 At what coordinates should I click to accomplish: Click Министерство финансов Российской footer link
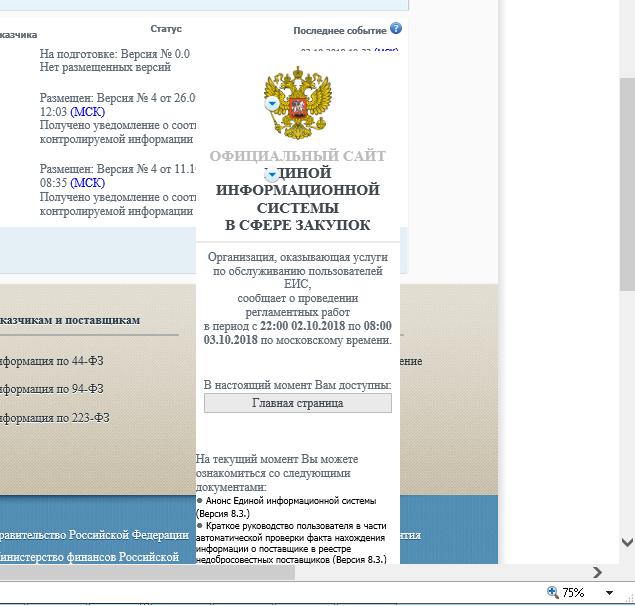(90, 556)
